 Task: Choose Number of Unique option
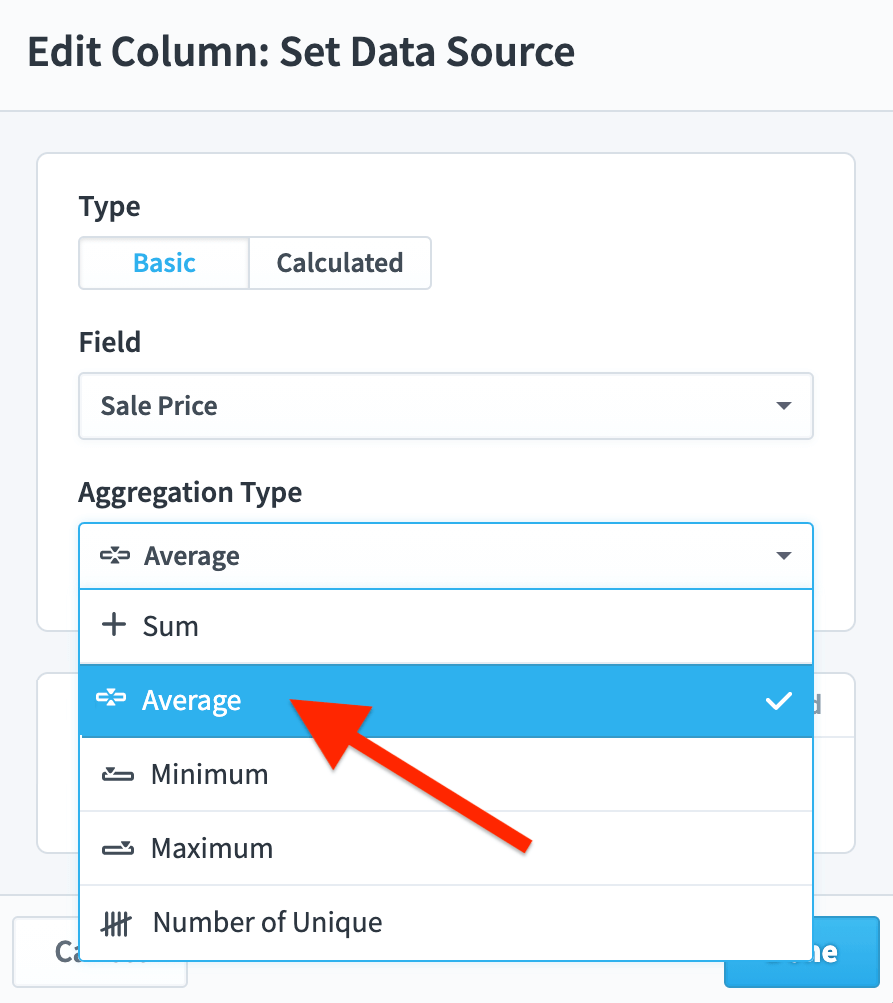[446, 922]
